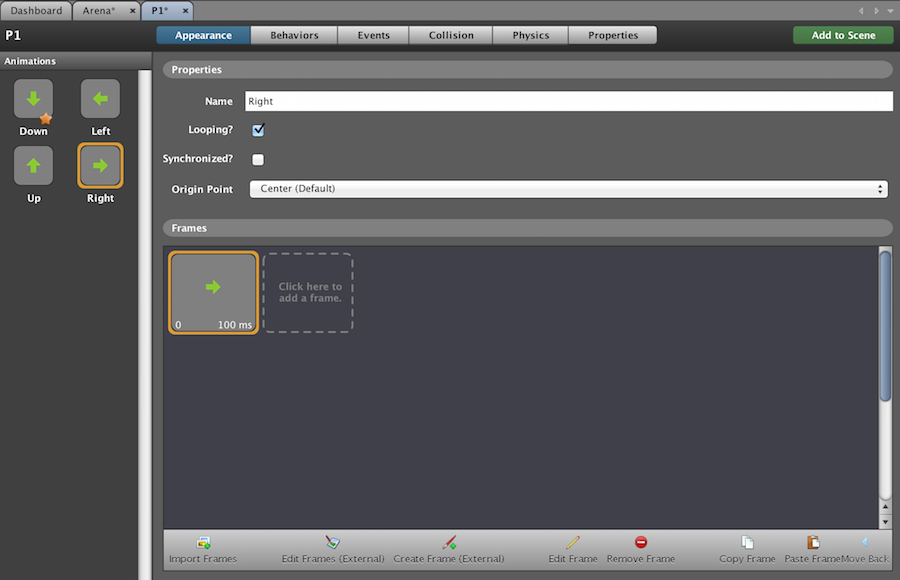Click the animation Name input field
The image size is (900, 580).
(x=569, y=101)
